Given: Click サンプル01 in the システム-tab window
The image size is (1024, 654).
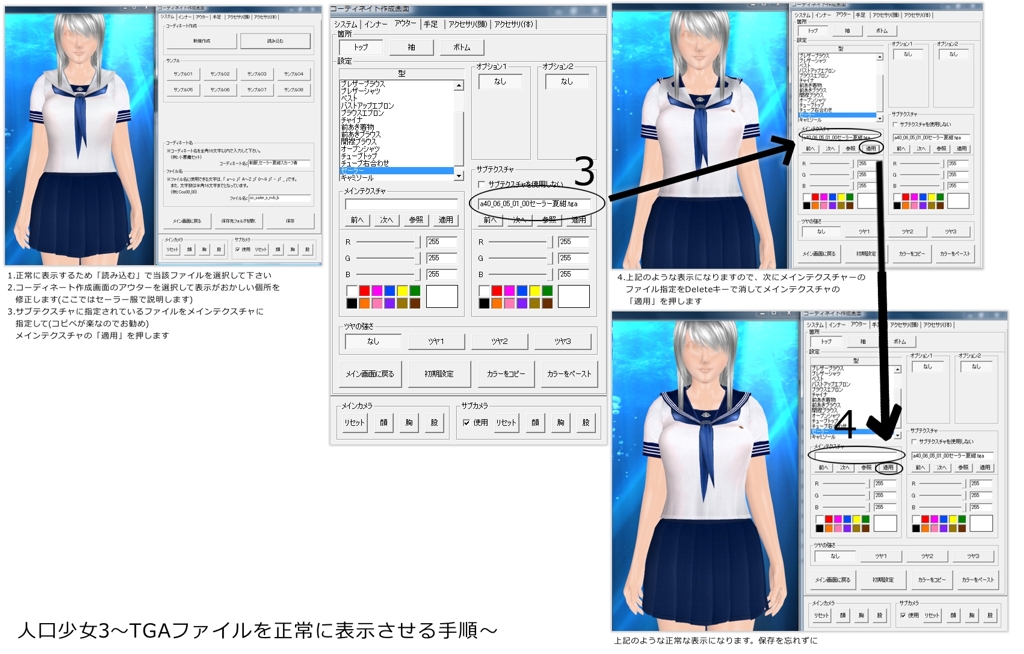Looking at the screenshot, I should [184, 74].
